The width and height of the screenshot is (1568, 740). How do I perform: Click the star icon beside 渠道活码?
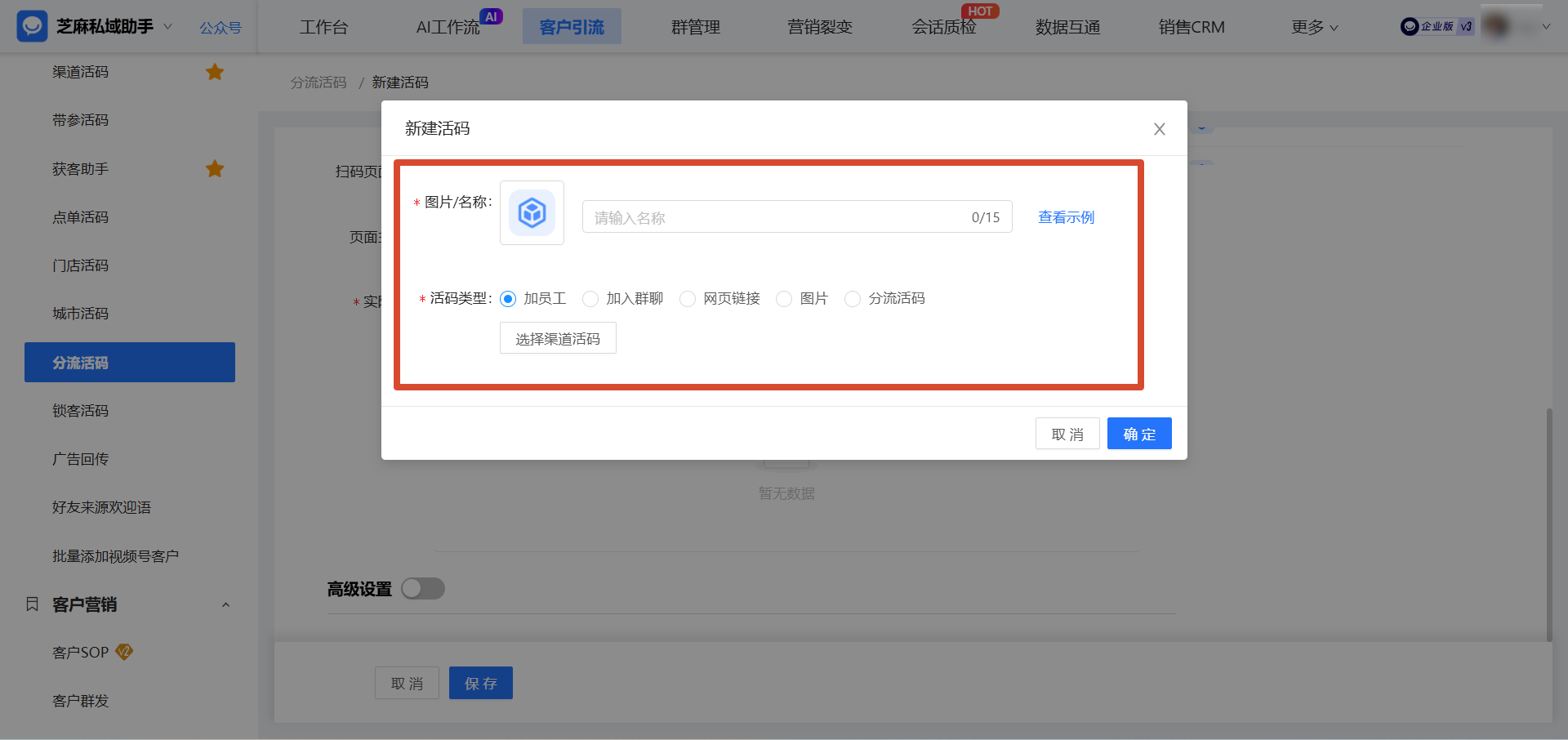[x=215, y=72]
